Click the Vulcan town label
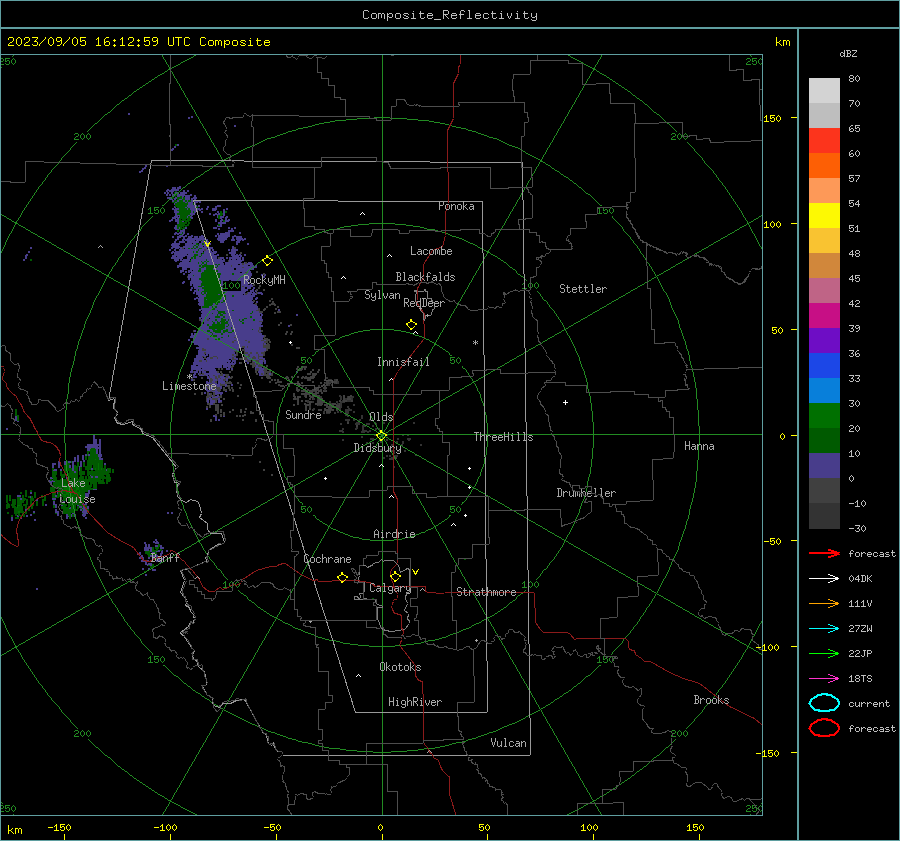 pos(508,743)
